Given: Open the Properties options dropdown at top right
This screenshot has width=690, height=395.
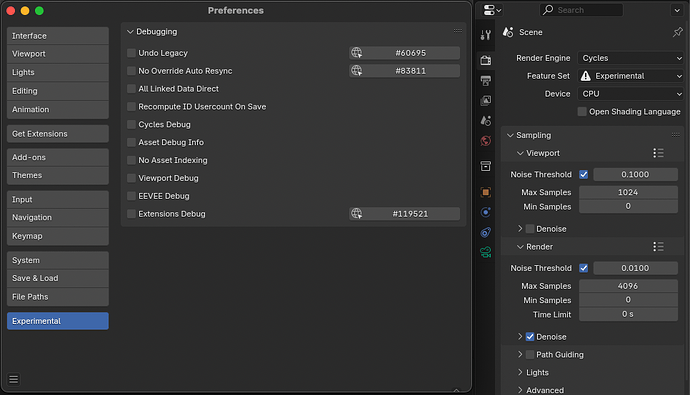Looking at the screenshot, I should point(677,10).
